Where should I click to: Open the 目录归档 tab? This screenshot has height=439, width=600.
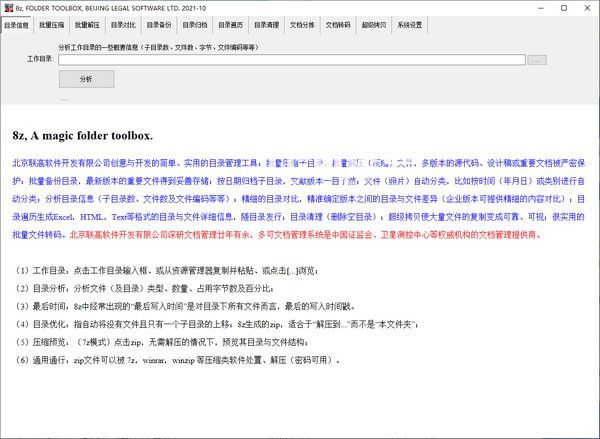(195, 25)
